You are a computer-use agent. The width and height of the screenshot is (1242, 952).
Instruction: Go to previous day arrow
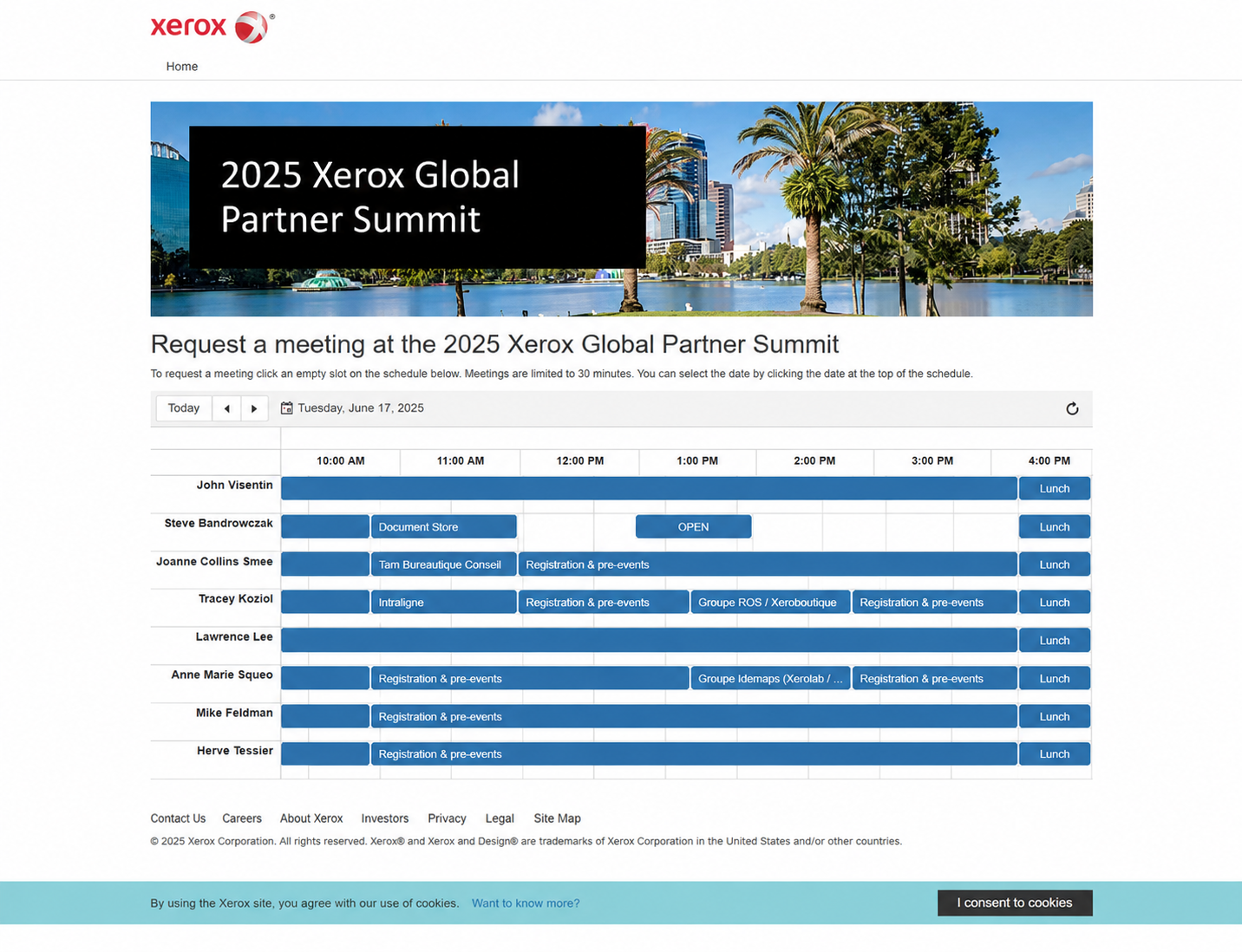(226, 408)
